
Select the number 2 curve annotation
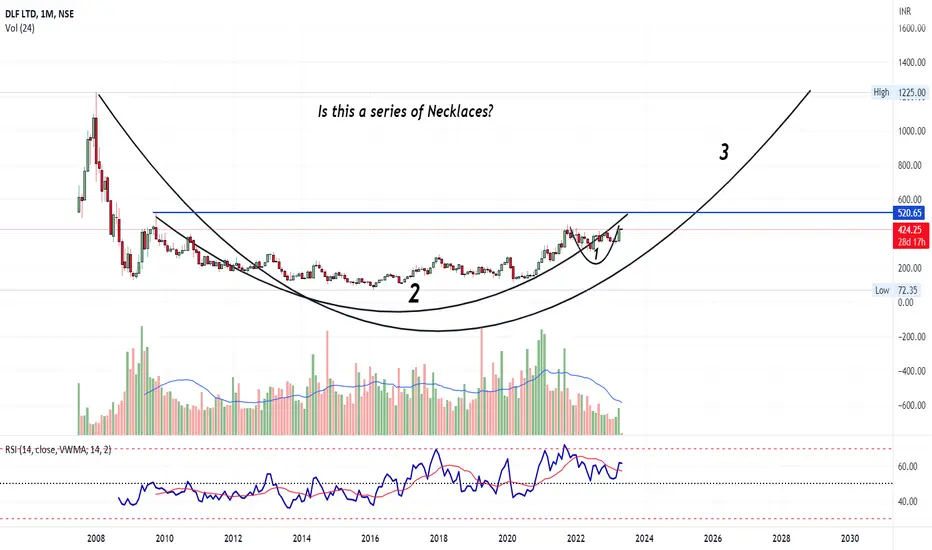(x=414, y=294)
